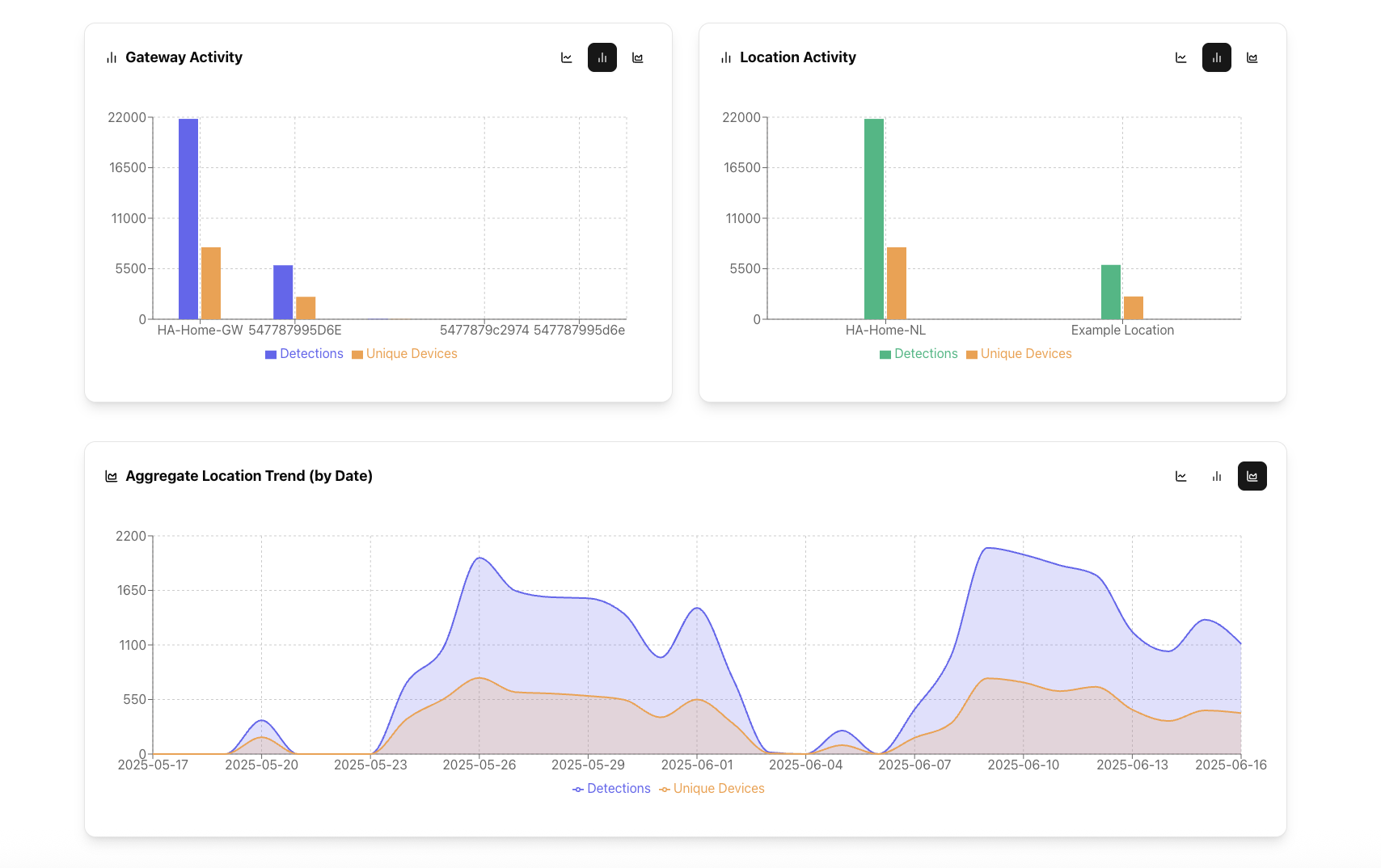The width and height of the screenshot is (1381, 868).
Task: Click the green HA-Home-NL Detections bar
Action: [x=874, y=218]
